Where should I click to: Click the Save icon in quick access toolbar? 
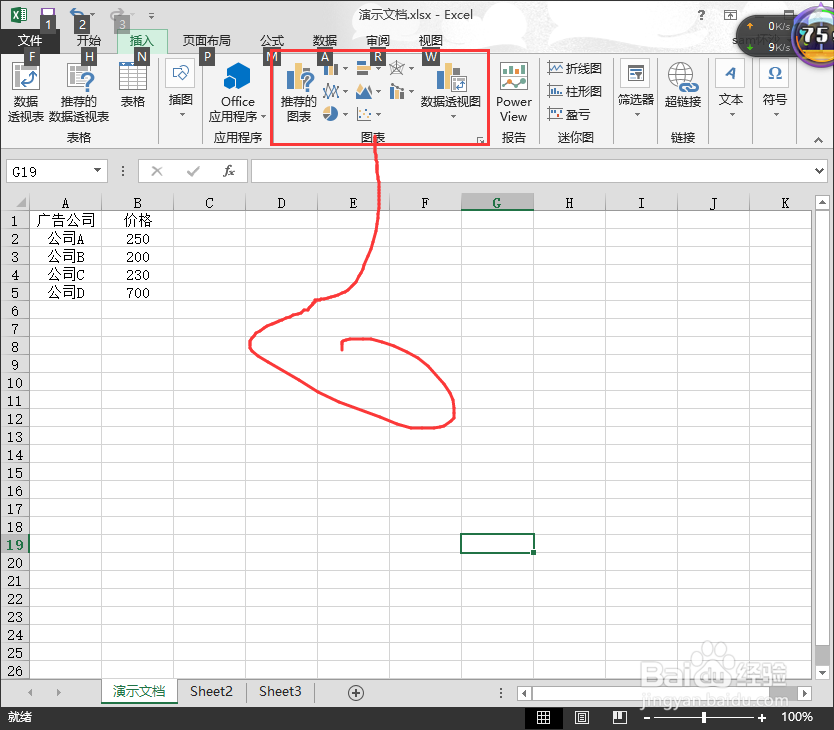[48, 14]
